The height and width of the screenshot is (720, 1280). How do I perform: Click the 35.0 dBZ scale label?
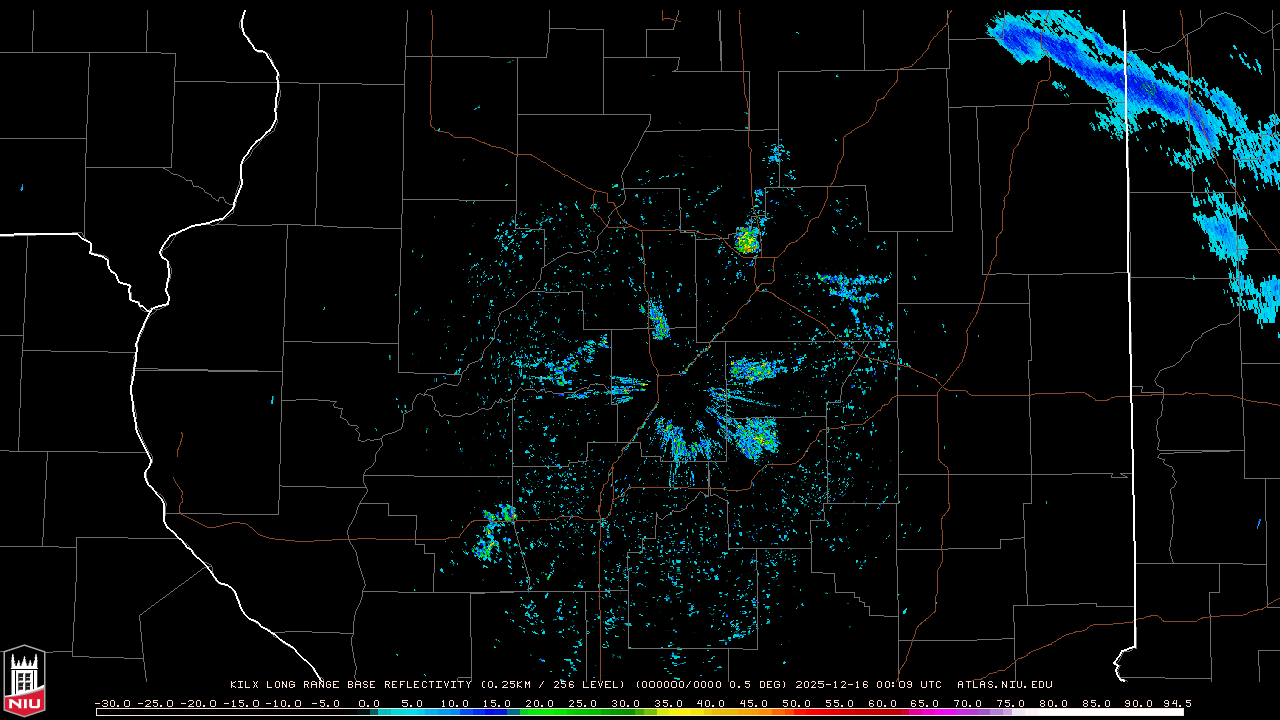668,703
